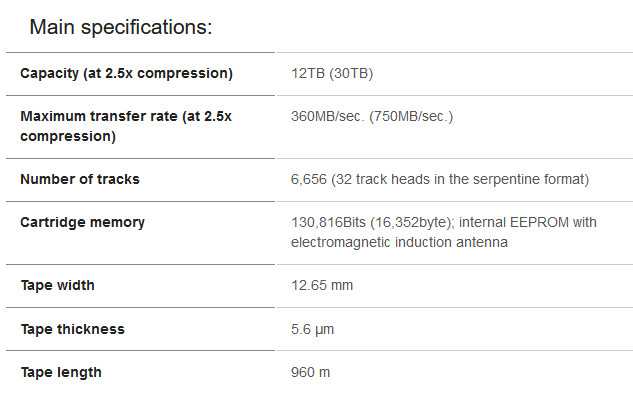This screenshot has height=393, width=633.
Task: Select the Maximum transfer rate label
Action: (126, 126)
